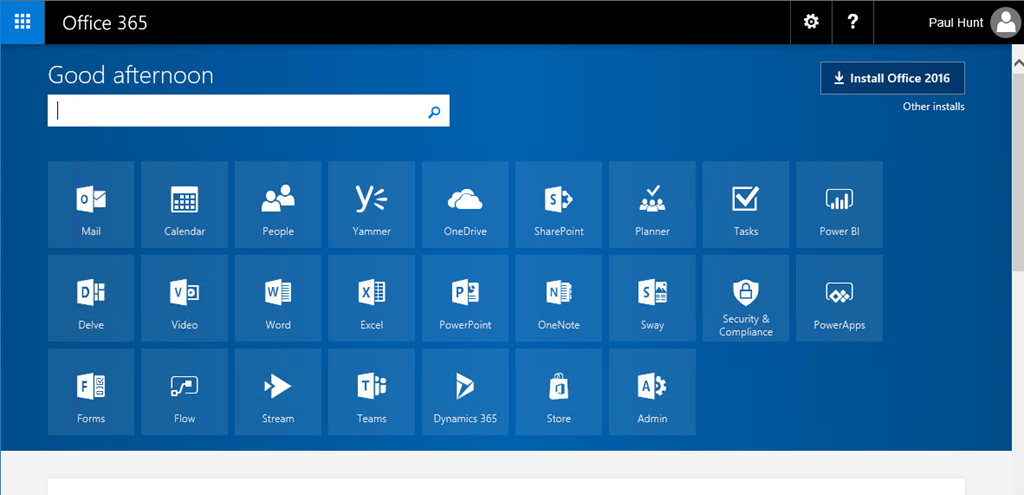Open the Admin center tile
The height and width of the screenshot is (495, 1024).
(652, 391)
